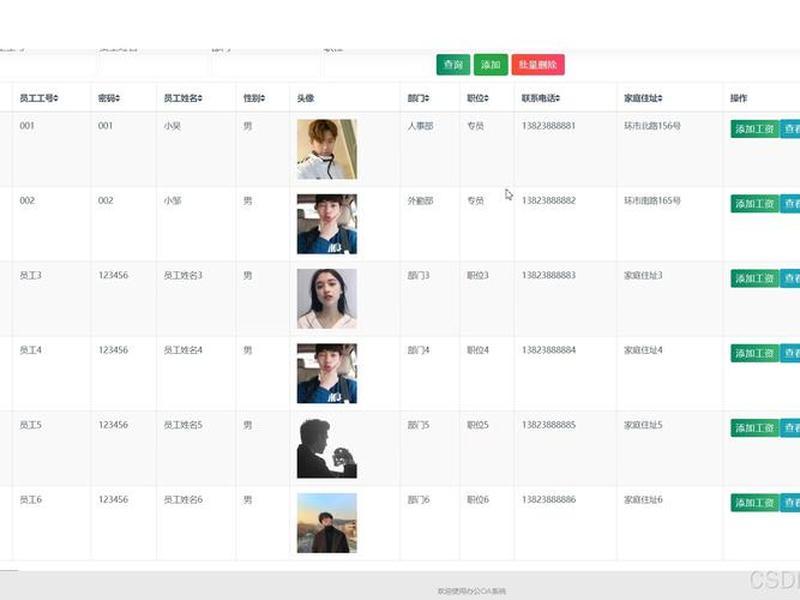Screen dimensions: 800x600
Task: Select the 部门6 department cell
Action: click(418, 499)
